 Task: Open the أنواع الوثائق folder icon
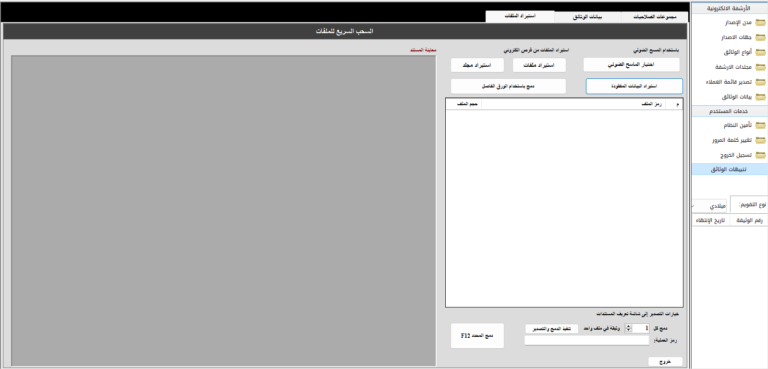(760, 52)
